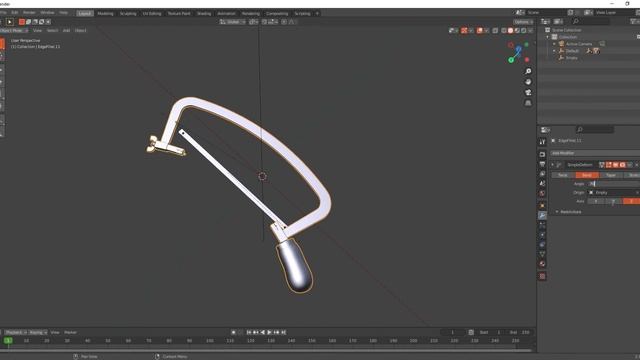The image size is (640, 360).
Task: Open the Object properties tab icon
Action: (542, 205)
